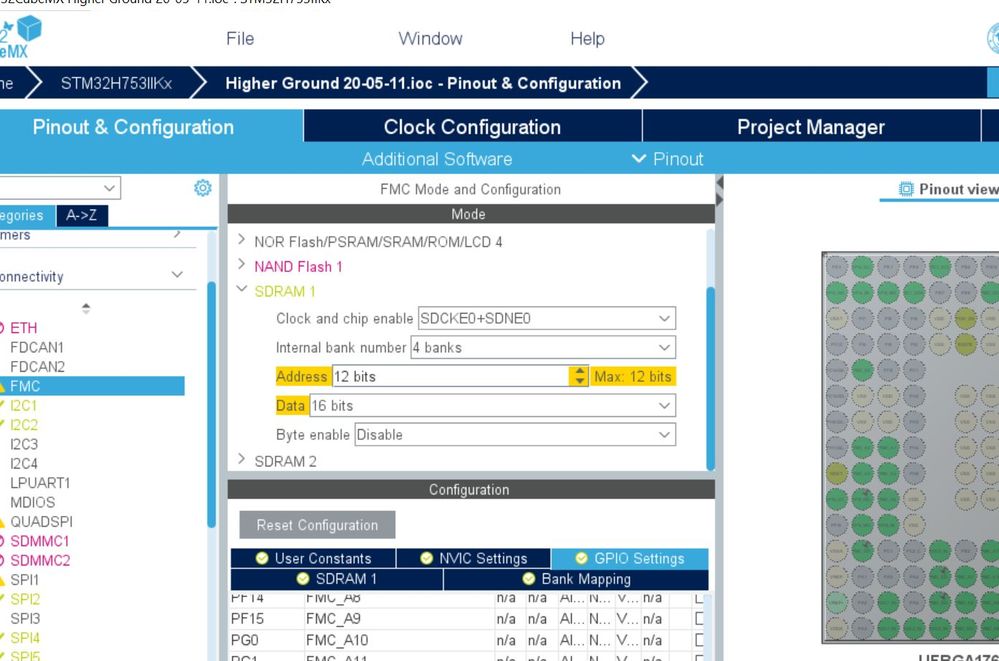Click the GPIO Settings tab status check icon
The width and height of the screenshot is (999, 661).
pos(581,558)
